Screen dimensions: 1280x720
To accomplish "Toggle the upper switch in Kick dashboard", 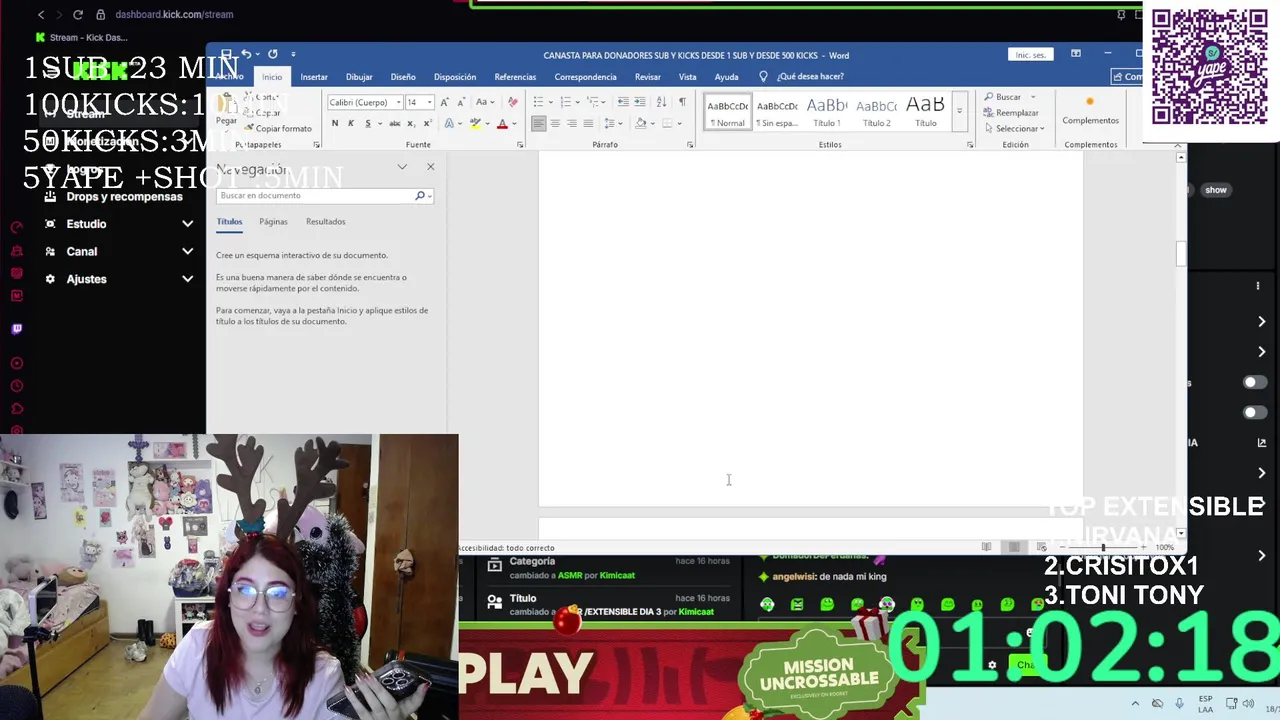I will point(1254,382).
